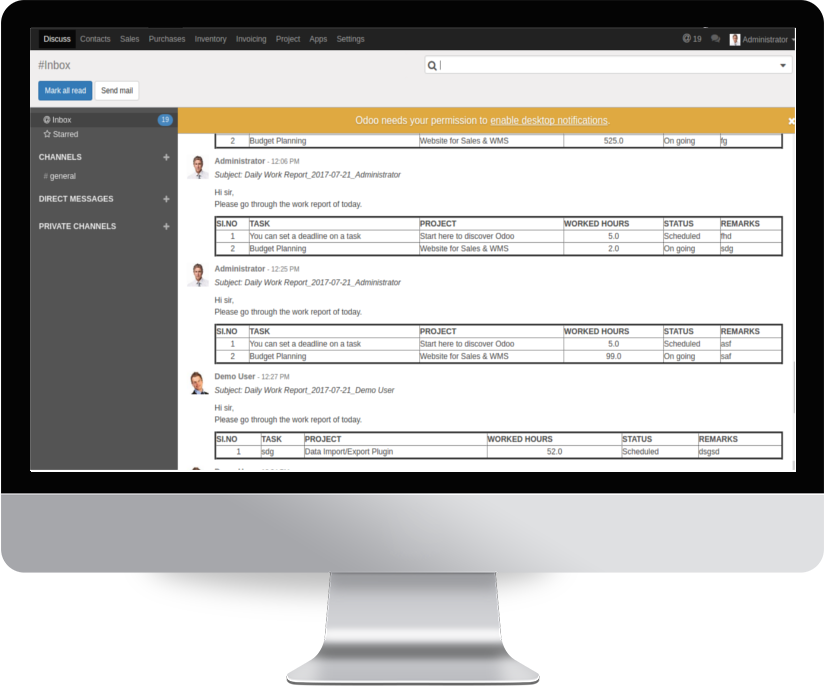Image resolution: width=824 pixels, height=686 pixels.
Task: Open the #general channel
Action: pos(60,176)
